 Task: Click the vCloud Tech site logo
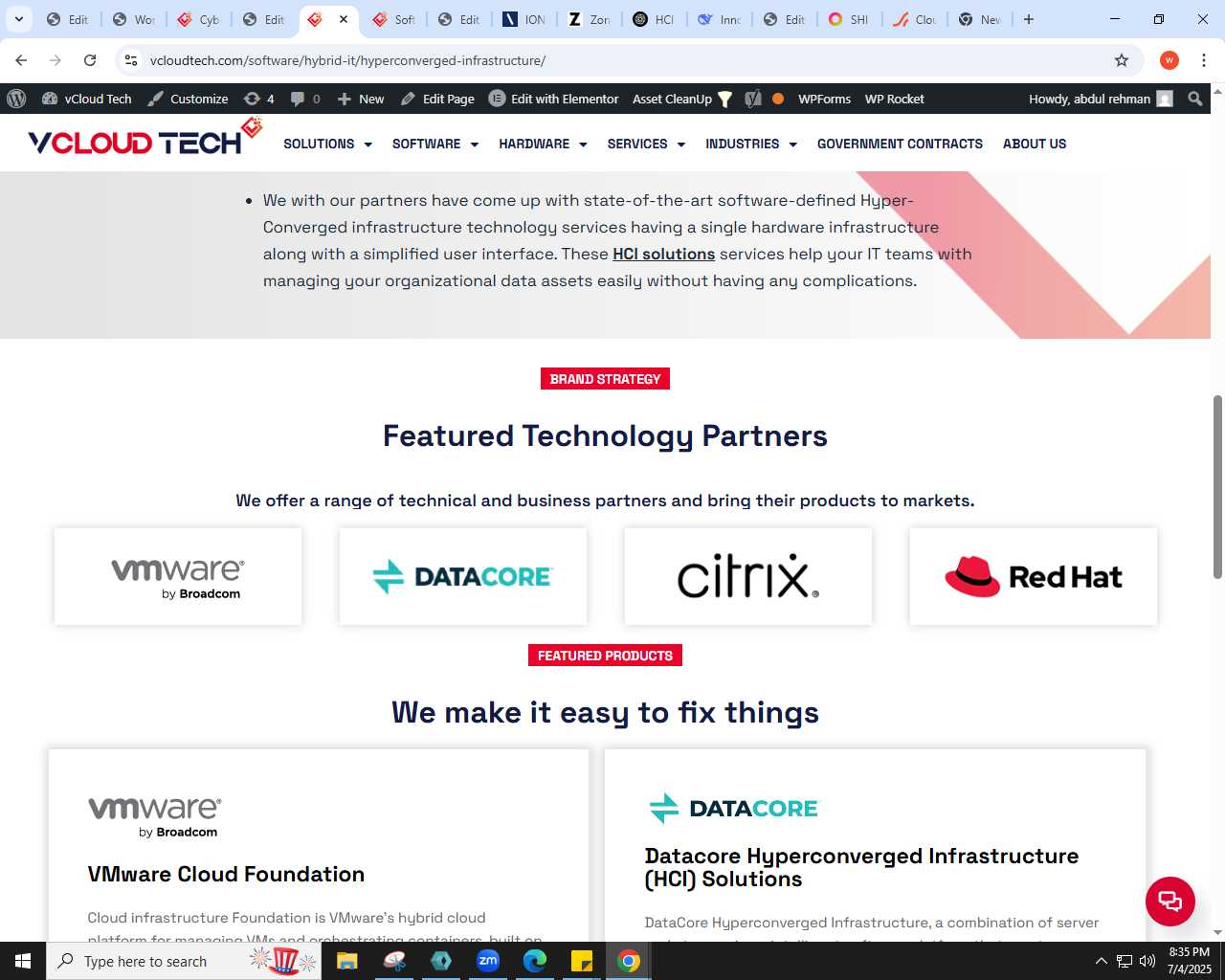point(145,139)
